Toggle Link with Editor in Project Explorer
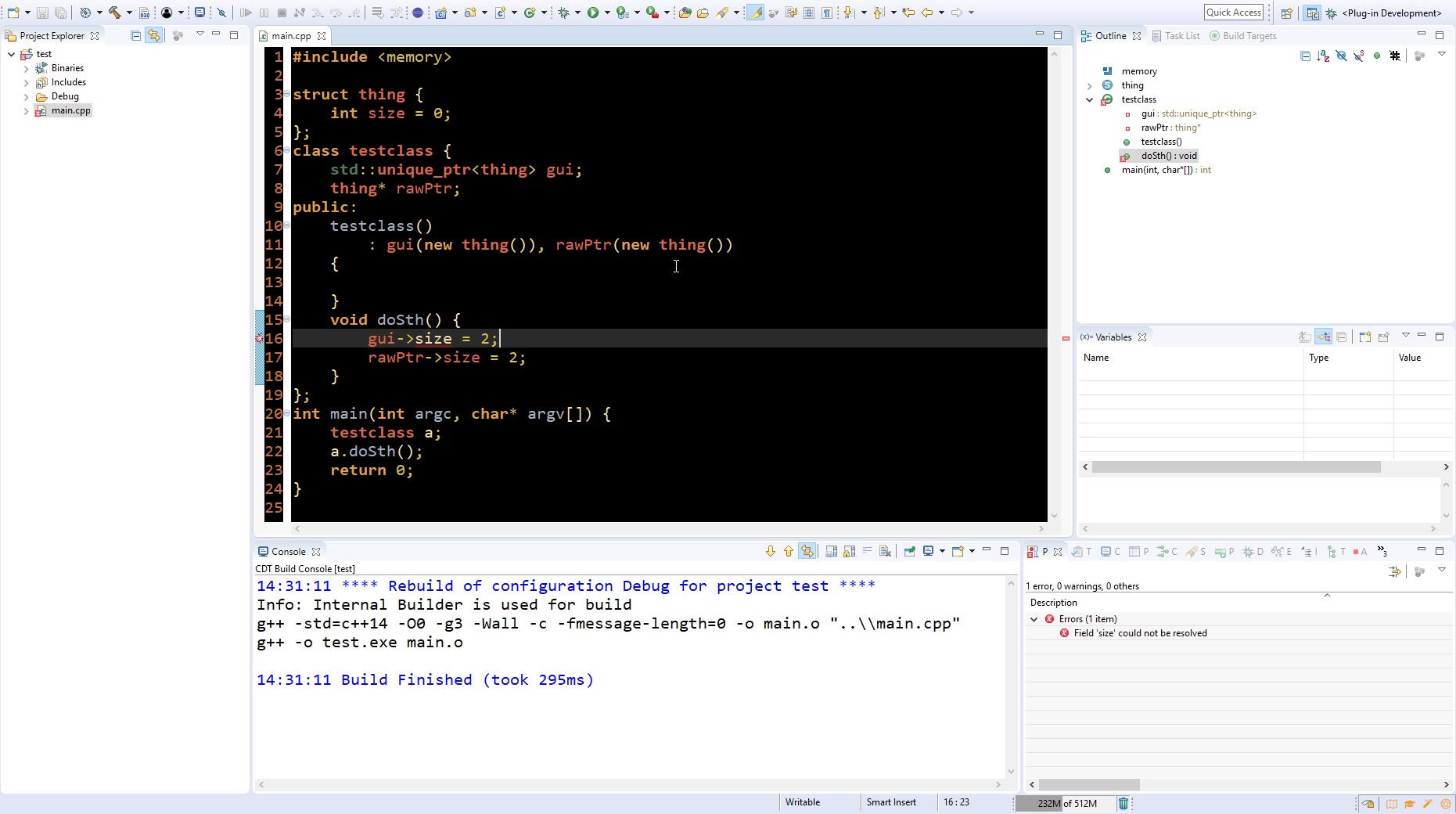Viewport: 1456px width, 814px height. pos(153,35)
